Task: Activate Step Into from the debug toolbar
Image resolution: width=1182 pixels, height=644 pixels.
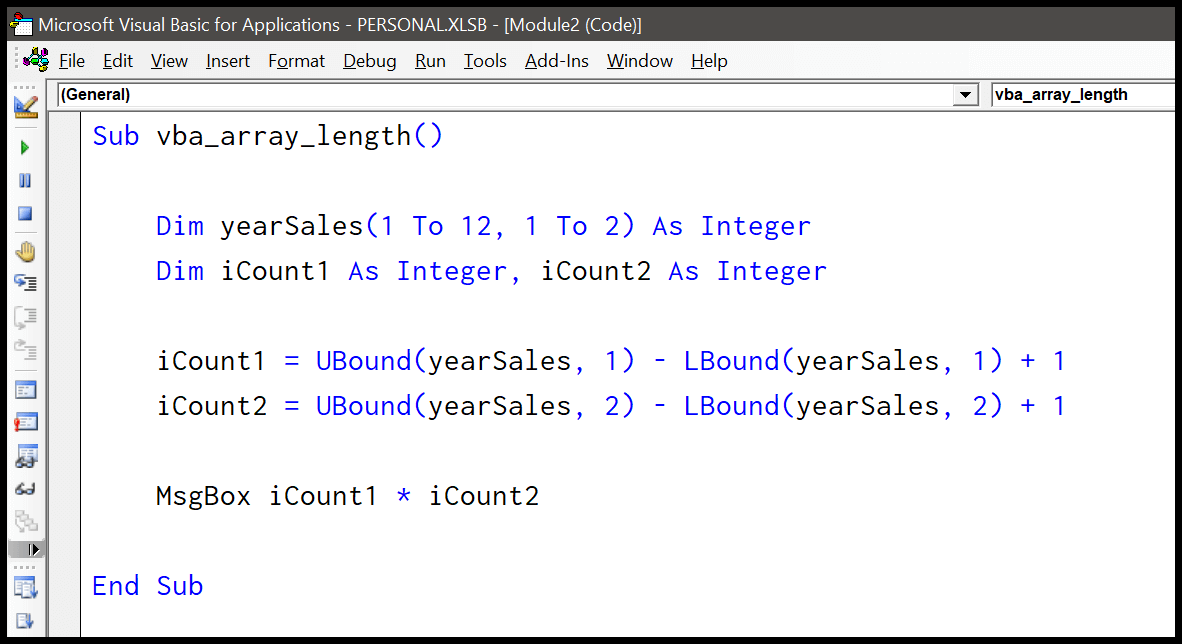Action: tap(26, 282)
